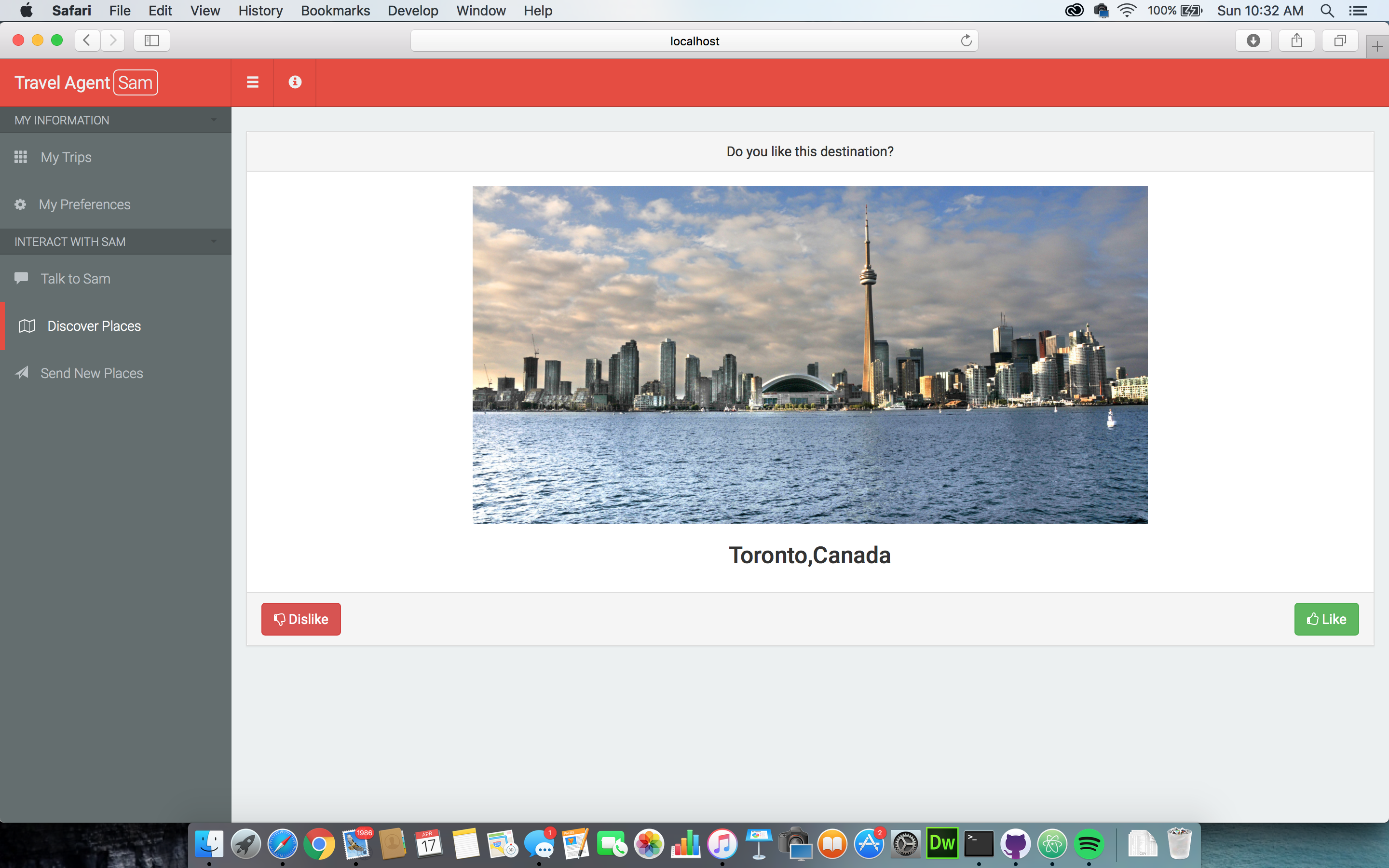Click the localhost address bar
The image size is (1389, 868).
pos(694,41)
